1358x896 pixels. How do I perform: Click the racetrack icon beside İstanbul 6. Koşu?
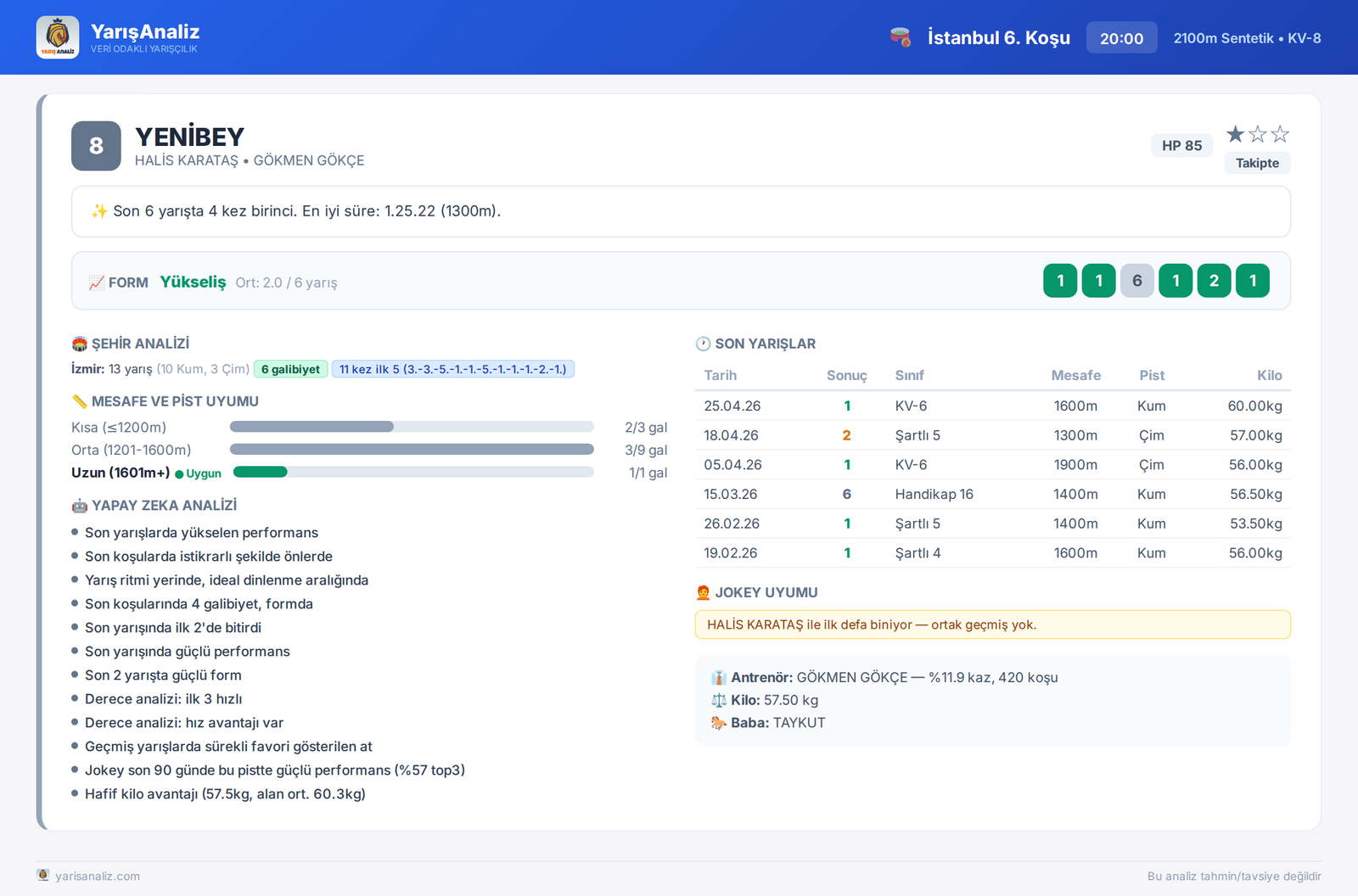point(901,37)
